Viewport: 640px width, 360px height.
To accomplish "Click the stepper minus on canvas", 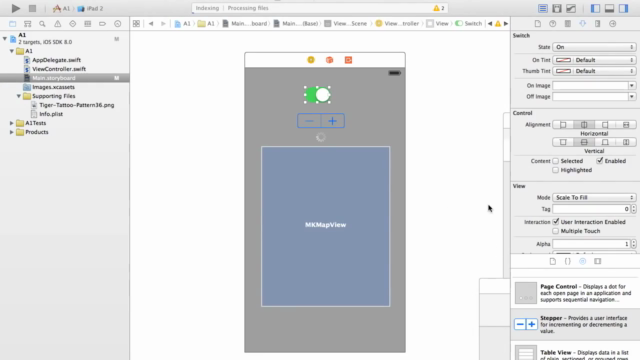I will click(x=309, y=121).
